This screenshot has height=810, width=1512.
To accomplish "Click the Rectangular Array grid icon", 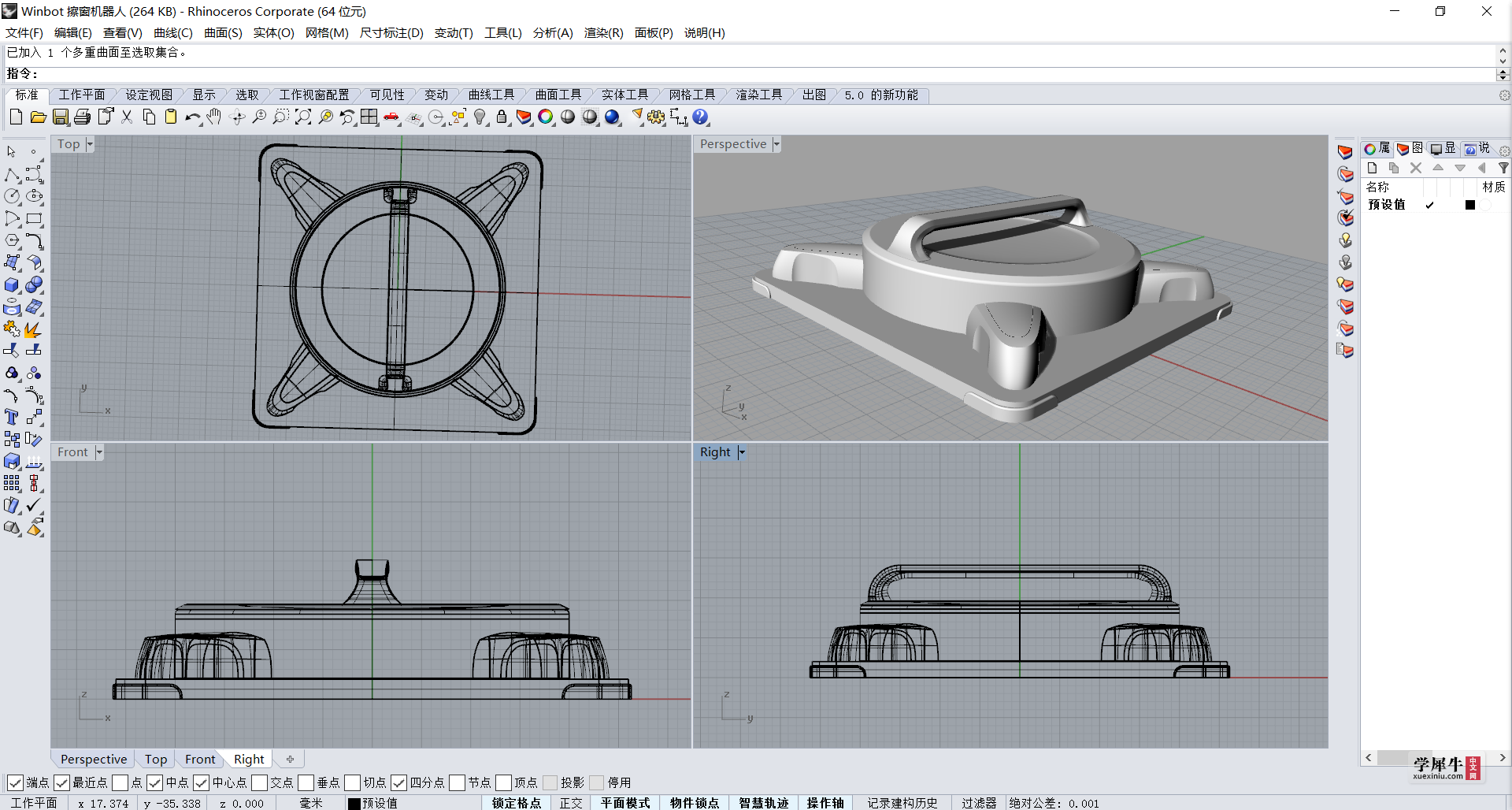I will point(12,483).
